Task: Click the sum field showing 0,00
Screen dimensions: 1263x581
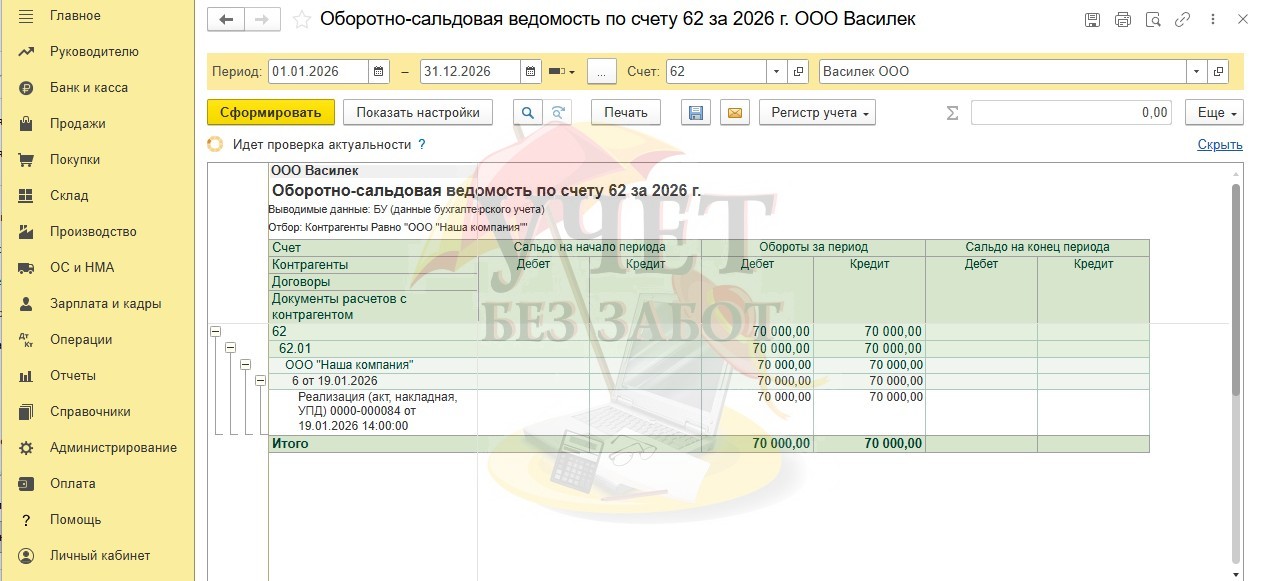Action: tap(1071, 113)
